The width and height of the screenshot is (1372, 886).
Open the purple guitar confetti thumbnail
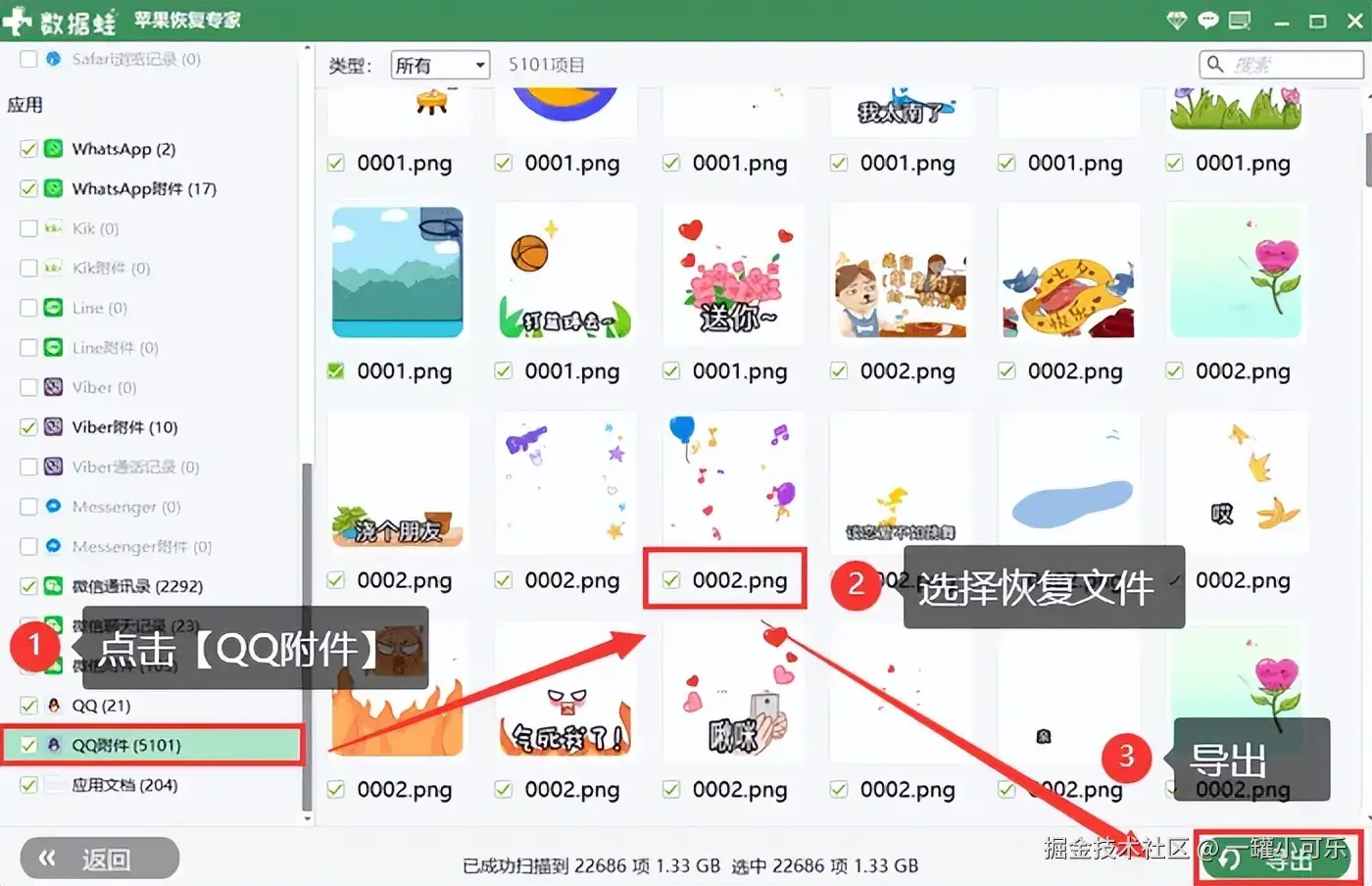565,482
